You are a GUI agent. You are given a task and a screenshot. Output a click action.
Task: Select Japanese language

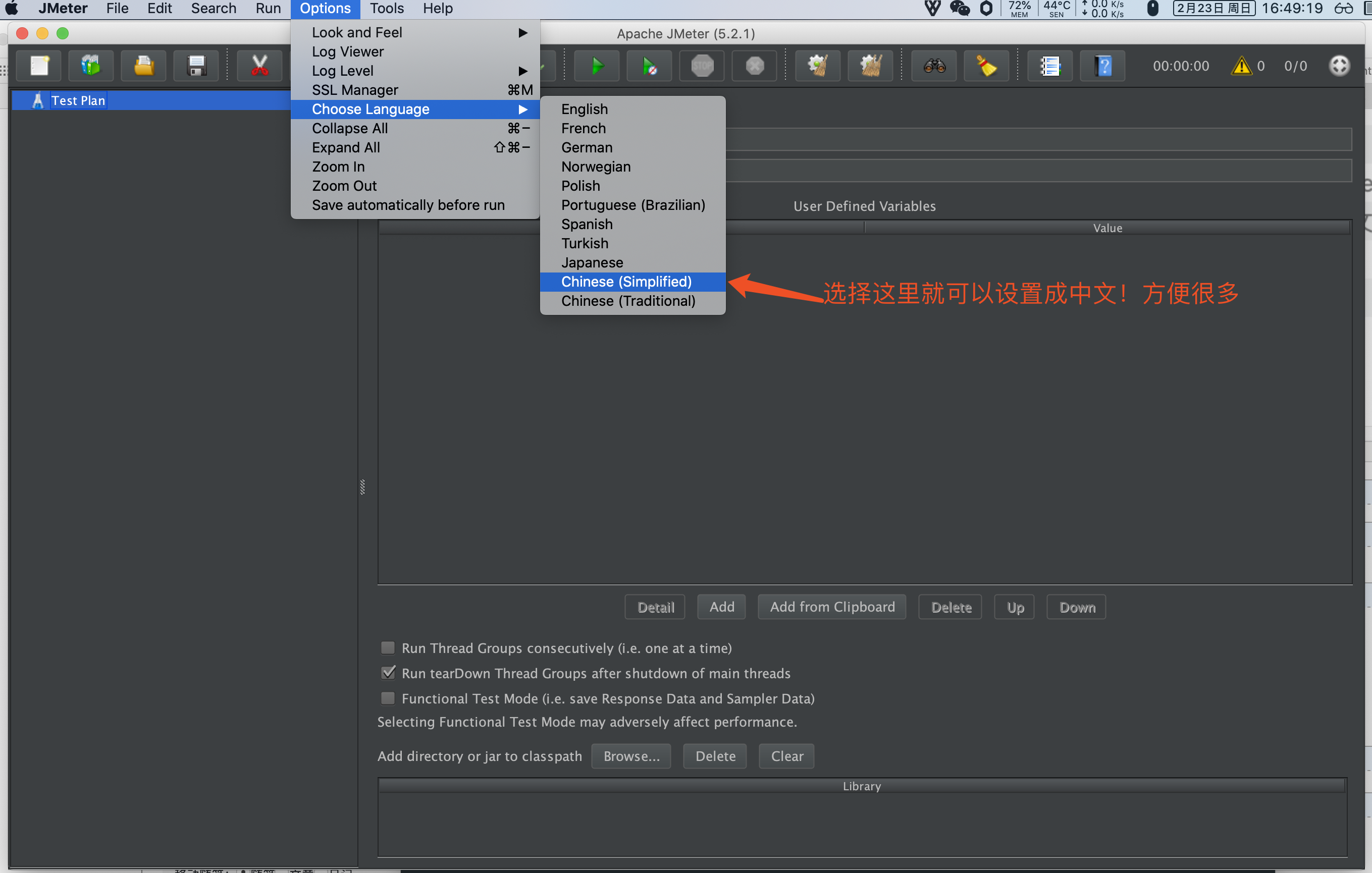click(633, 262)
